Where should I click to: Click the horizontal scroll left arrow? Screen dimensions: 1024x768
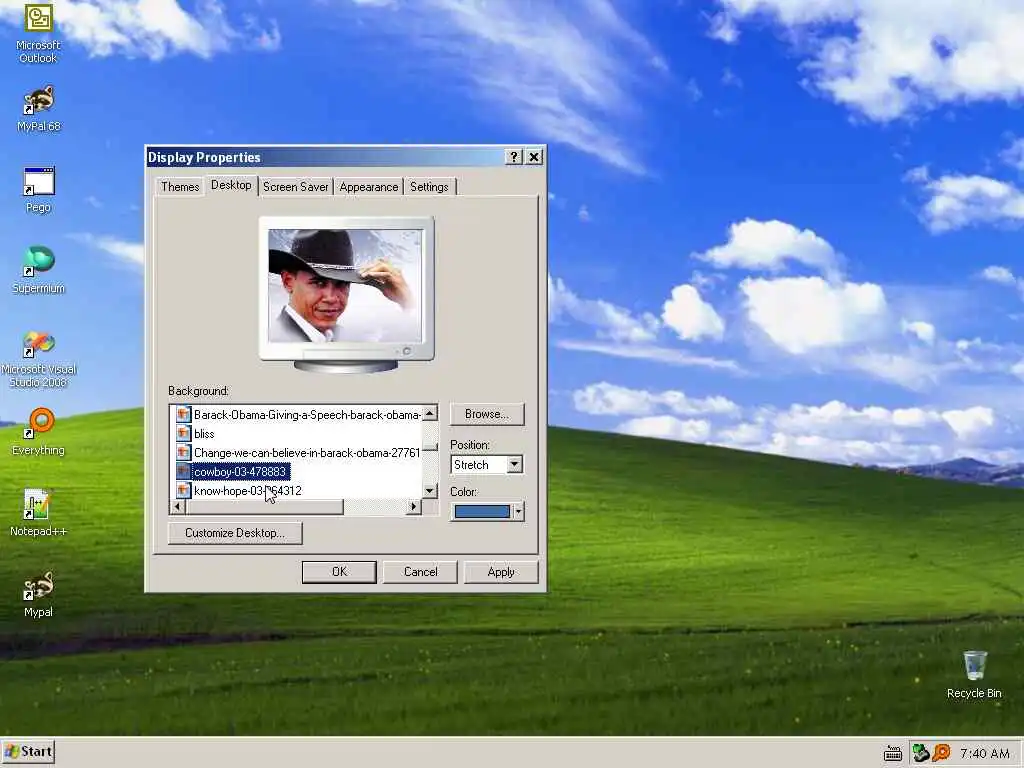pyautogui.click(x=178, y=507)
